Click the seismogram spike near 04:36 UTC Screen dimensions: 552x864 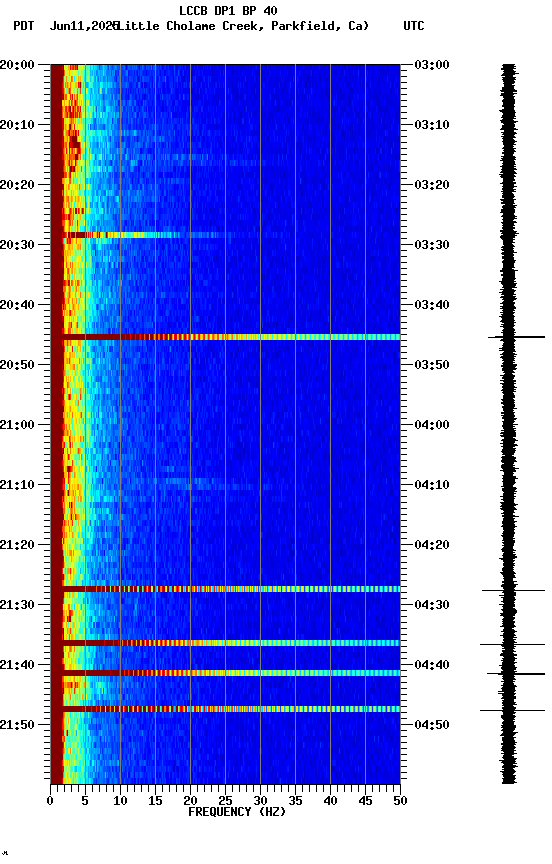tap(512, 644)
